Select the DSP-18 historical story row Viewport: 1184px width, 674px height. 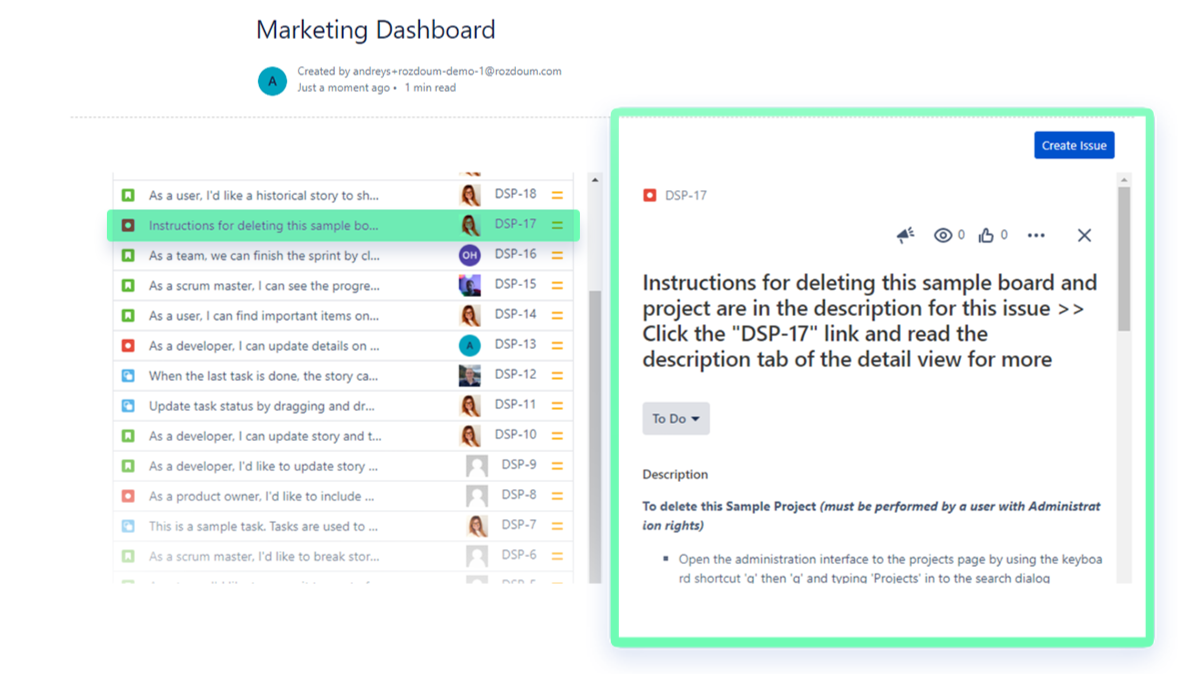click(264, 196)
